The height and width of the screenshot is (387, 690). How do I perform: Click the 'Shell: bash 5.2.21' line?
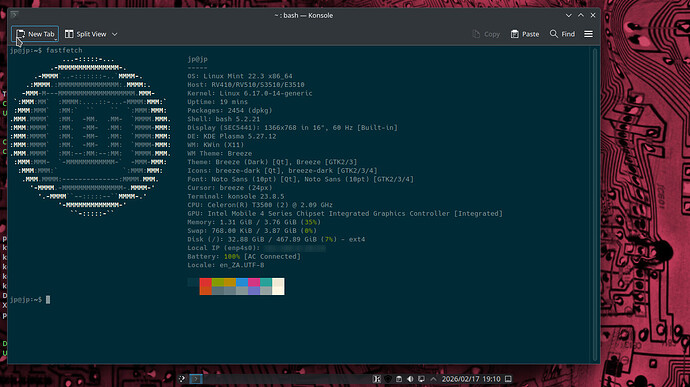coord(224,119)
